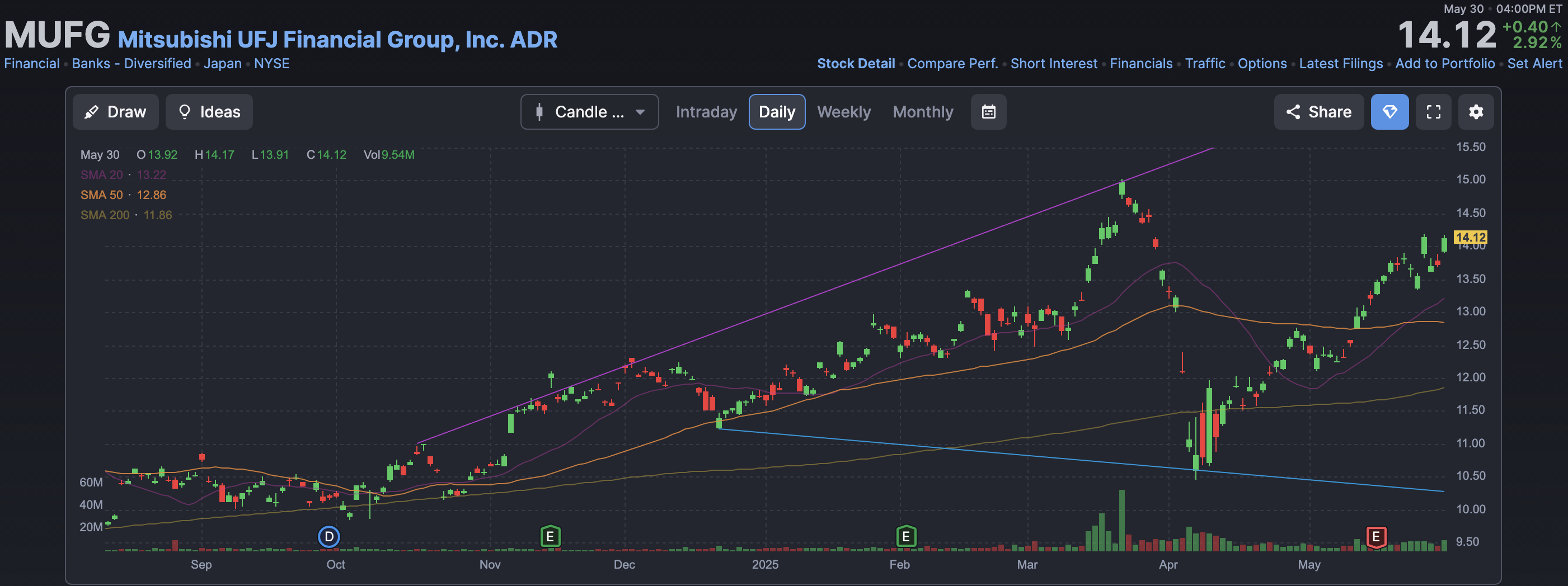Click the Share chart button

pos(1318,112)
